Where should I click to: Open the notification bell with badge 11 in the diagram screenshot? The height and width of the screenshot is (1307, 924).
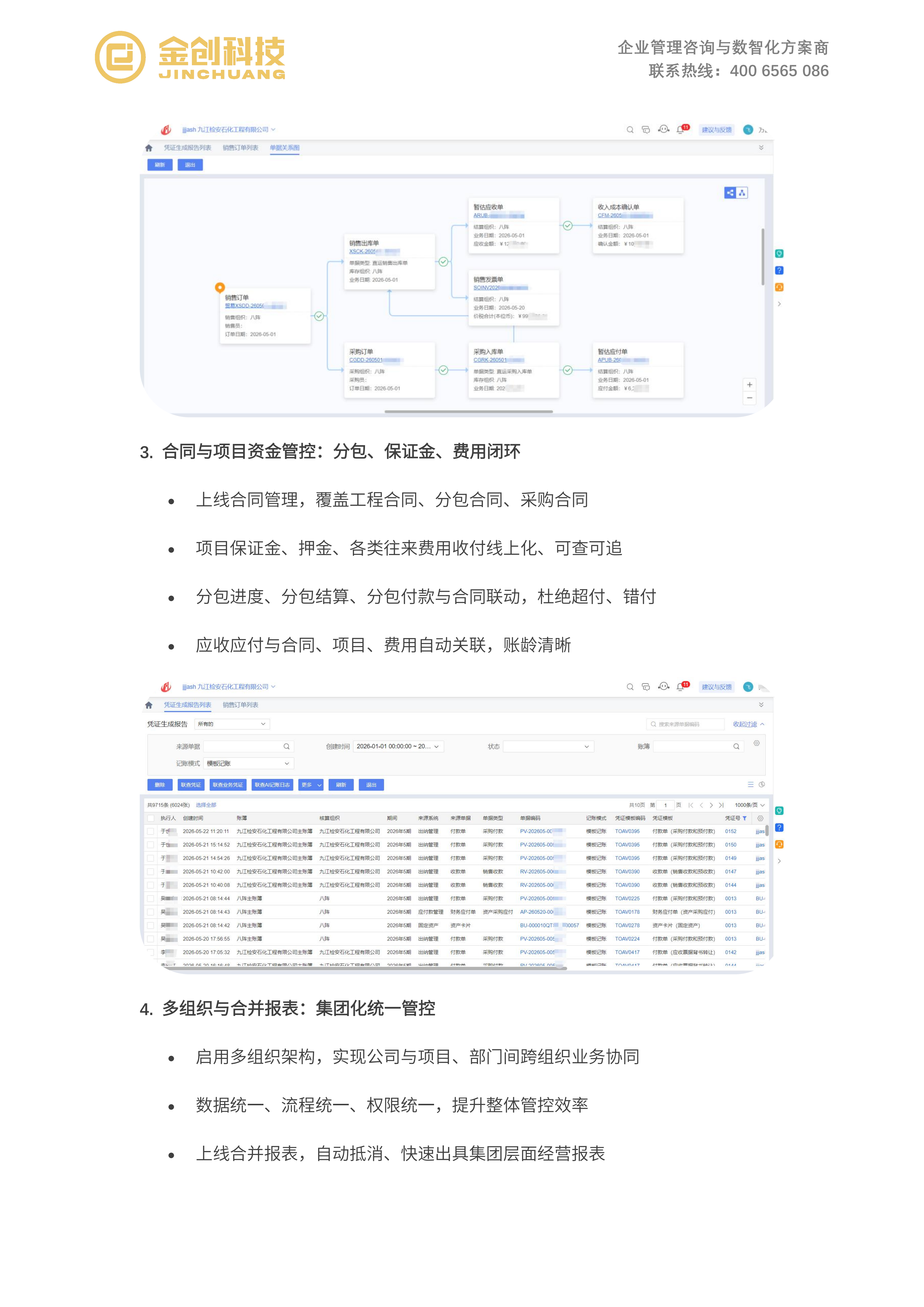point(682,129)
